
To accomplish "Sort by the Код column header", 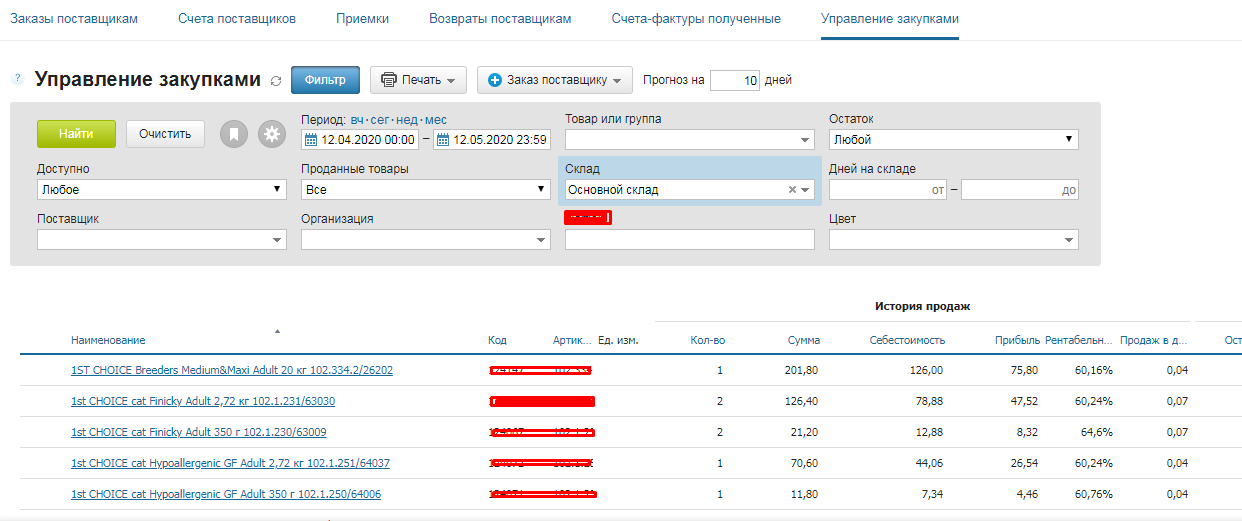I will click(x=497, y=341).
